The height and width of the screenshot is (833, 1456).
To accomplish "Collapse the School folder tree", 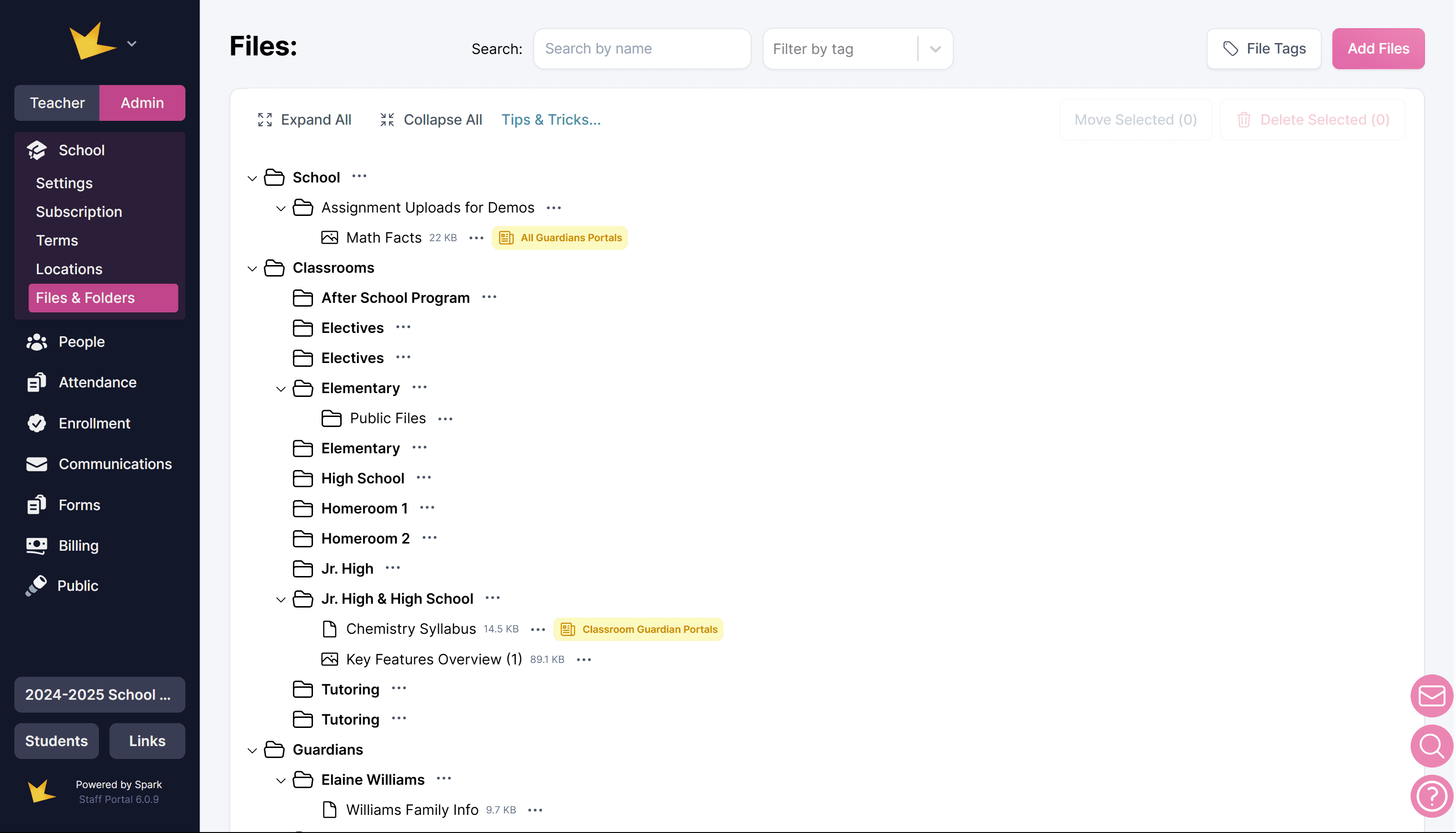I will tap(252, 178).
